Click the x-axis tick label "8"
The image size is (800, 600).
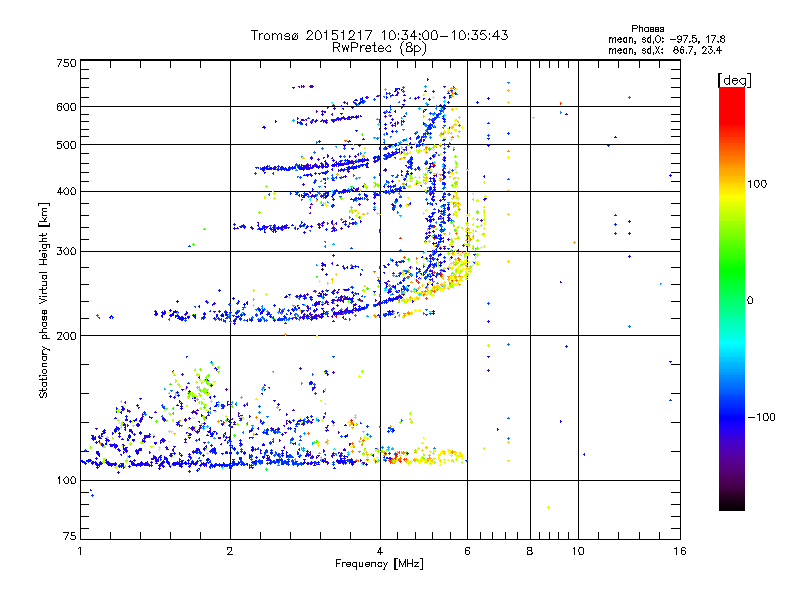tap(530, 551)
